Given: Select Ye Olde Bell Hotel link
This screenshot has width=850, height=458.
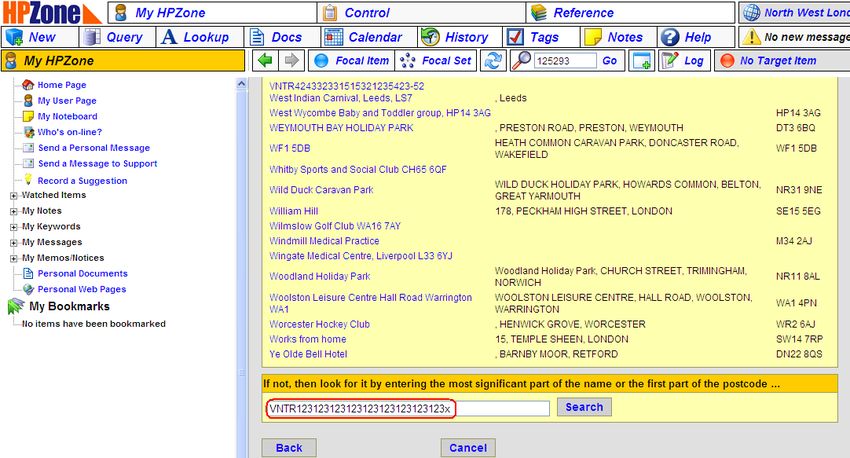Looking at the screenshot, I should (308, 354).
